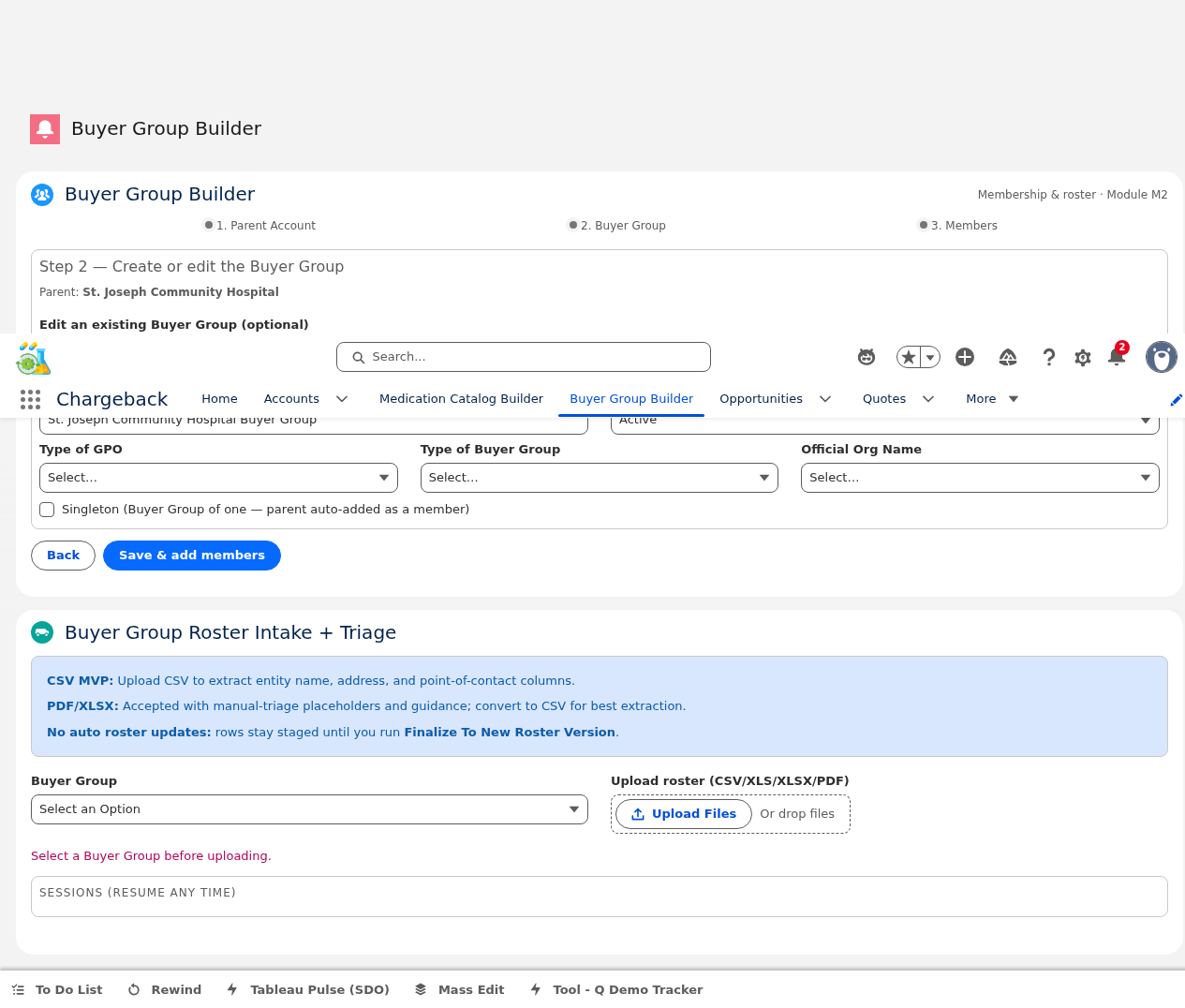This screenshot has width=1185, height=1008.
Task: Click the search magnifier icon
Action: (x=358, y=357)
